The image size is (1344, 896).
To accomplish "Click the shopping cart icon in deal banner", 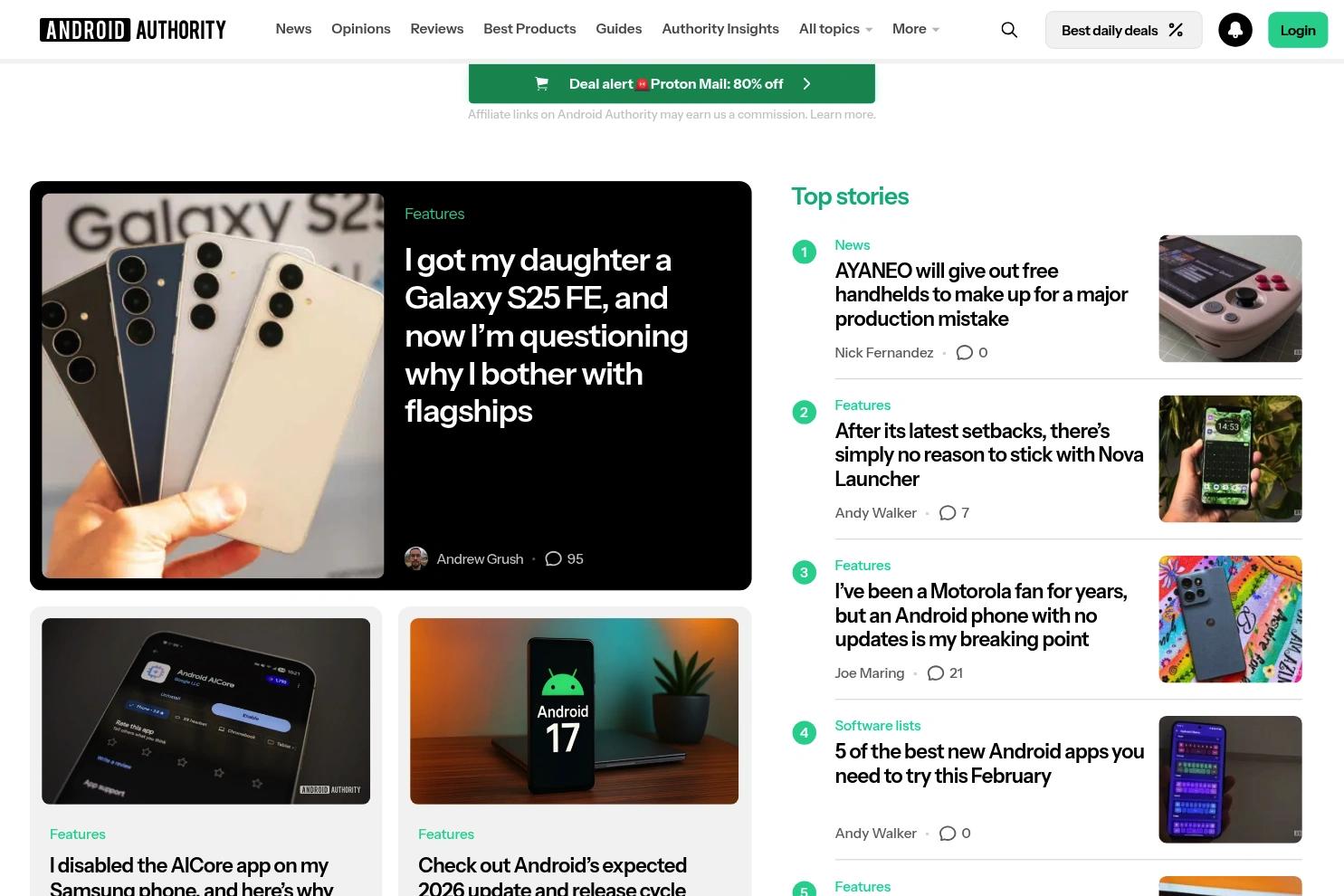I will tap(542, 84).
